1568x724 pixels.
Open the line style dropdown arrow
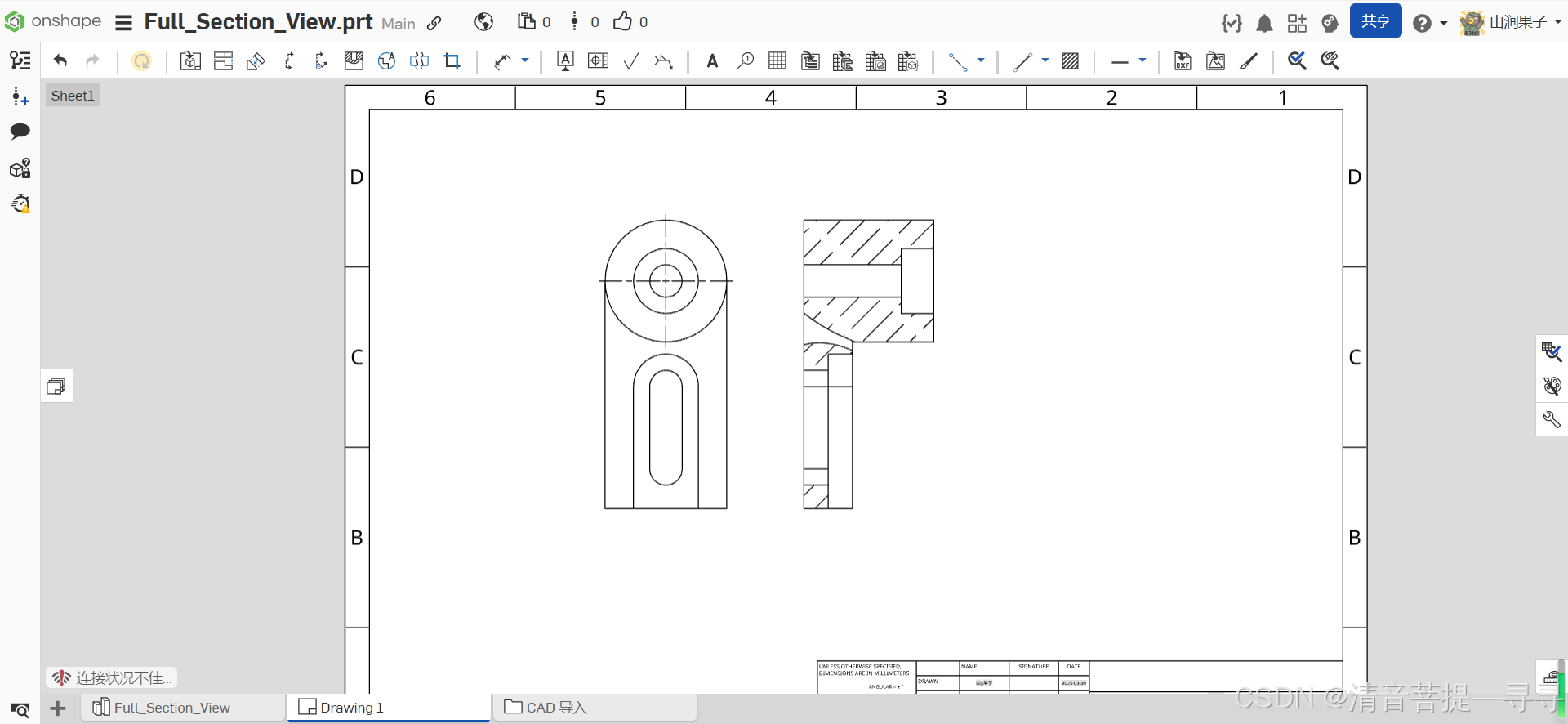[x=1143, y=60]
